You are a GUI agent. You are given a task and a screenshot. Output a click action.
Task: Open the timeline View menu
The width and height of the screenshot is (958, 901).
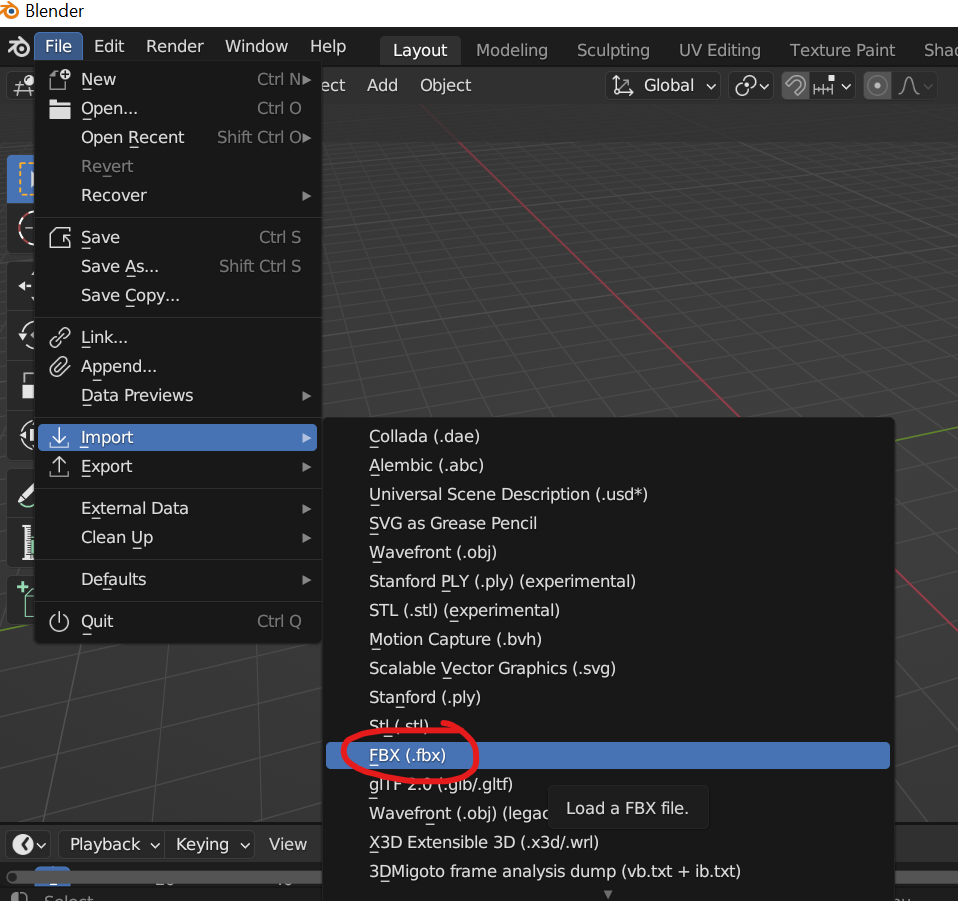pos(288,845)
